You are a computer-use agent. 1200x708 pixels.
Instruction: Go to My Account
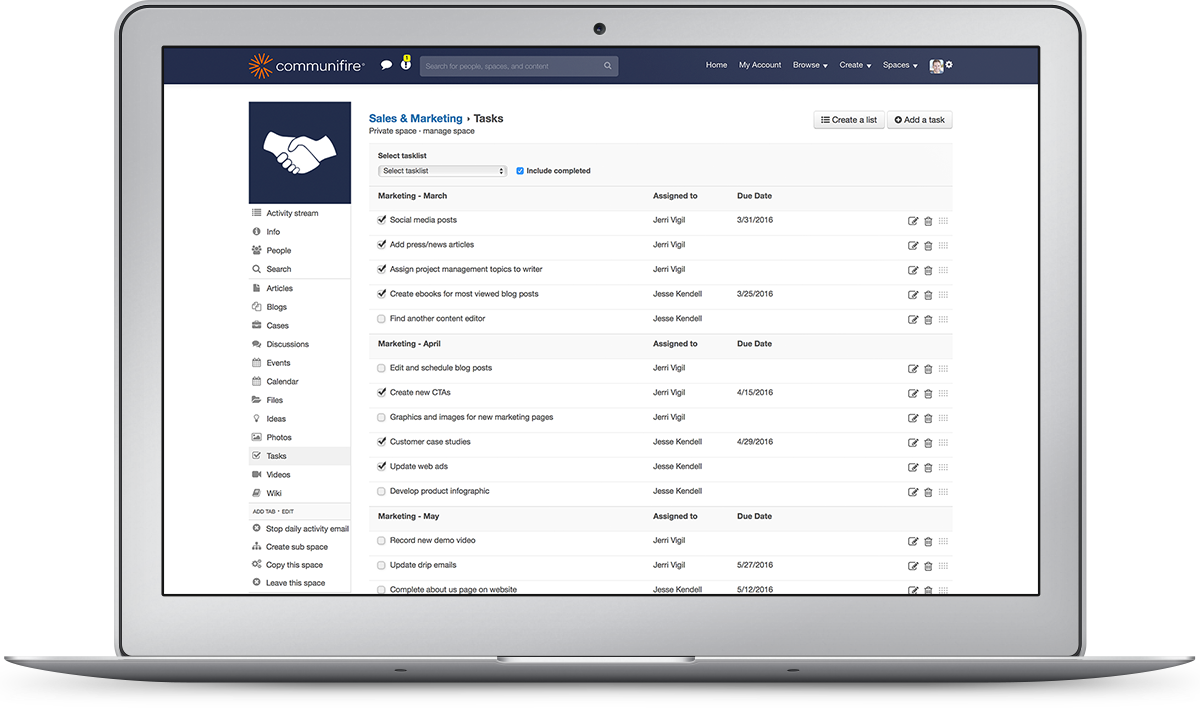(759, 64)
